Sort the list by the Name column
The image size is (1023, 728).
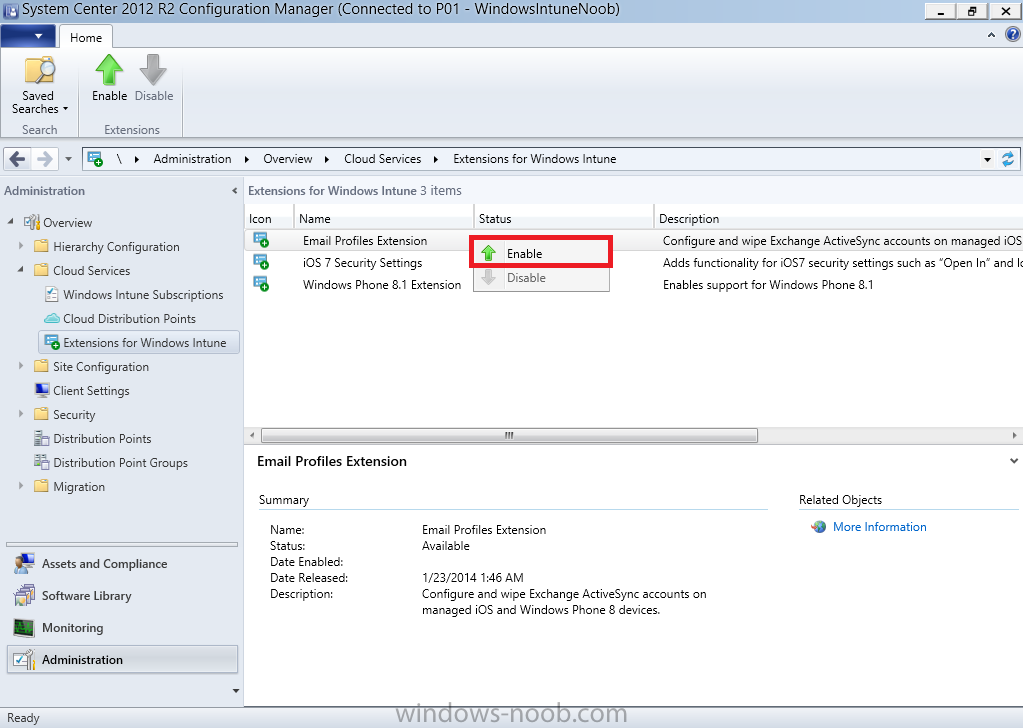coord(384,219)
